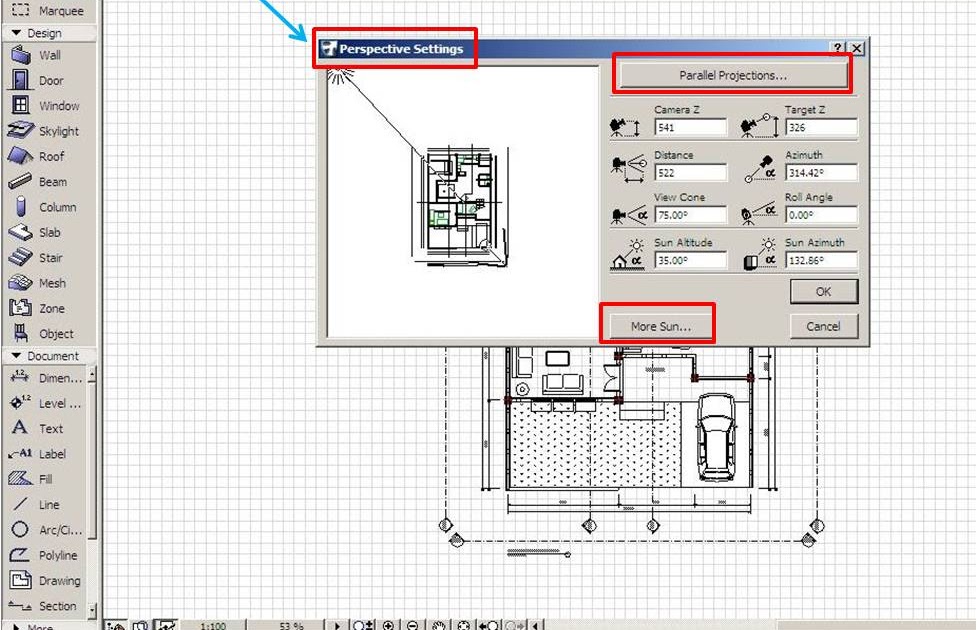Select the Dimension tool

(45, 378)
